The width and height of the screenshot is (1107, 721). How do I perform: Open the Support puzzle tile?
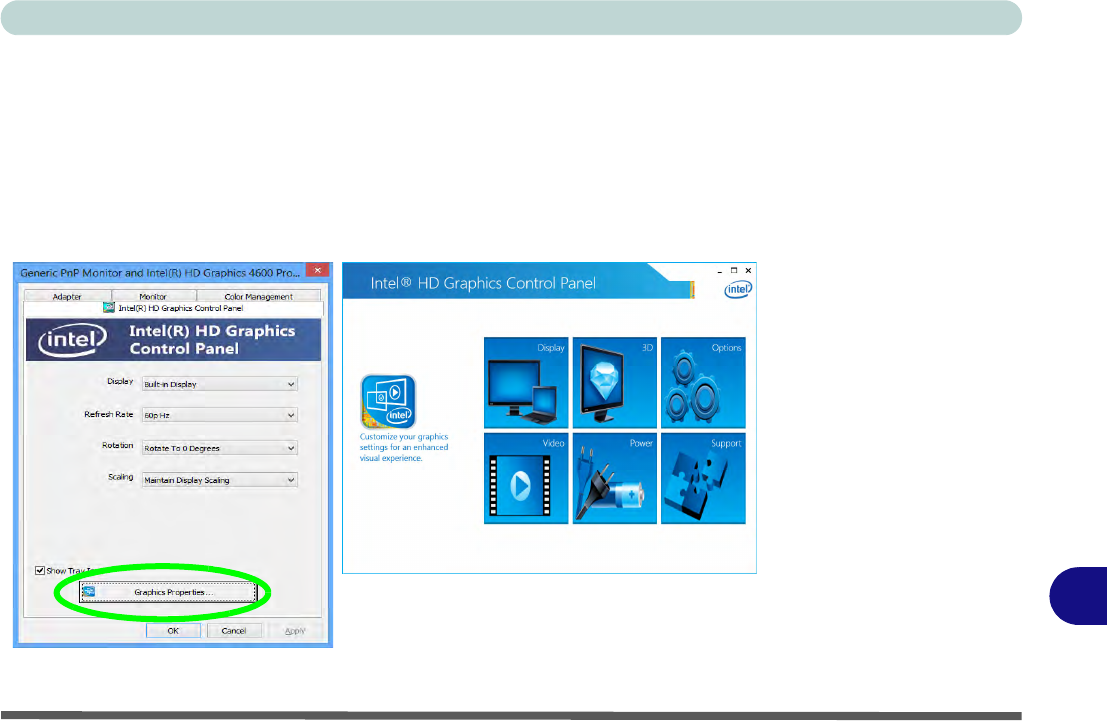click(703, 478)
